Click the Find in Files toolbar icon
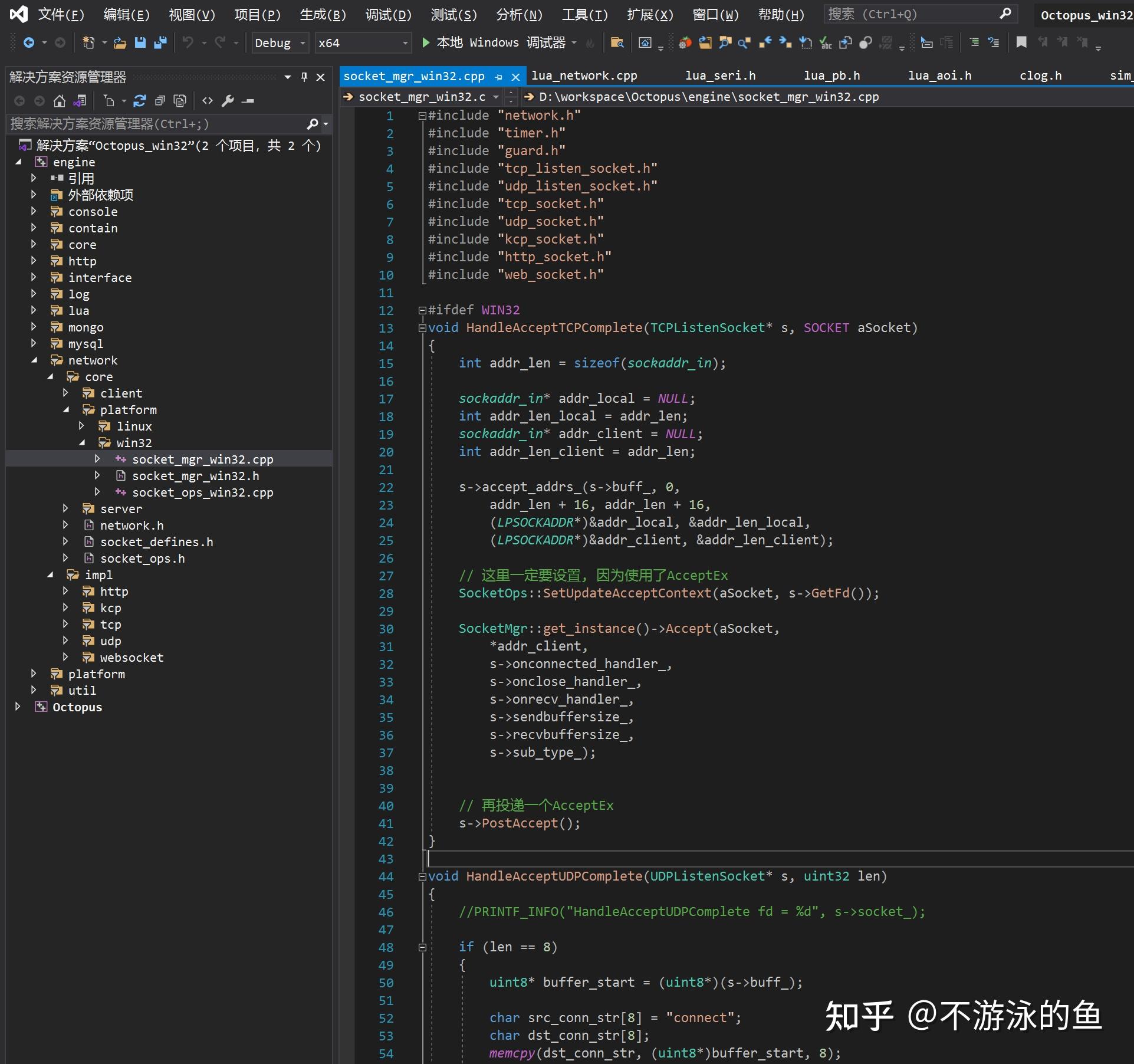 click(617, 42)
